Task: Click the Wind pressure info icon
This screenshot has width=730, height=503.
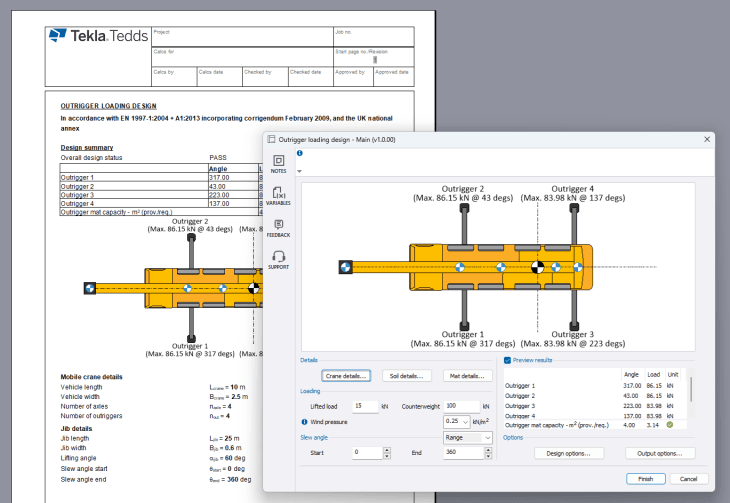Action: pyautogui.click(x=304, y=422)
